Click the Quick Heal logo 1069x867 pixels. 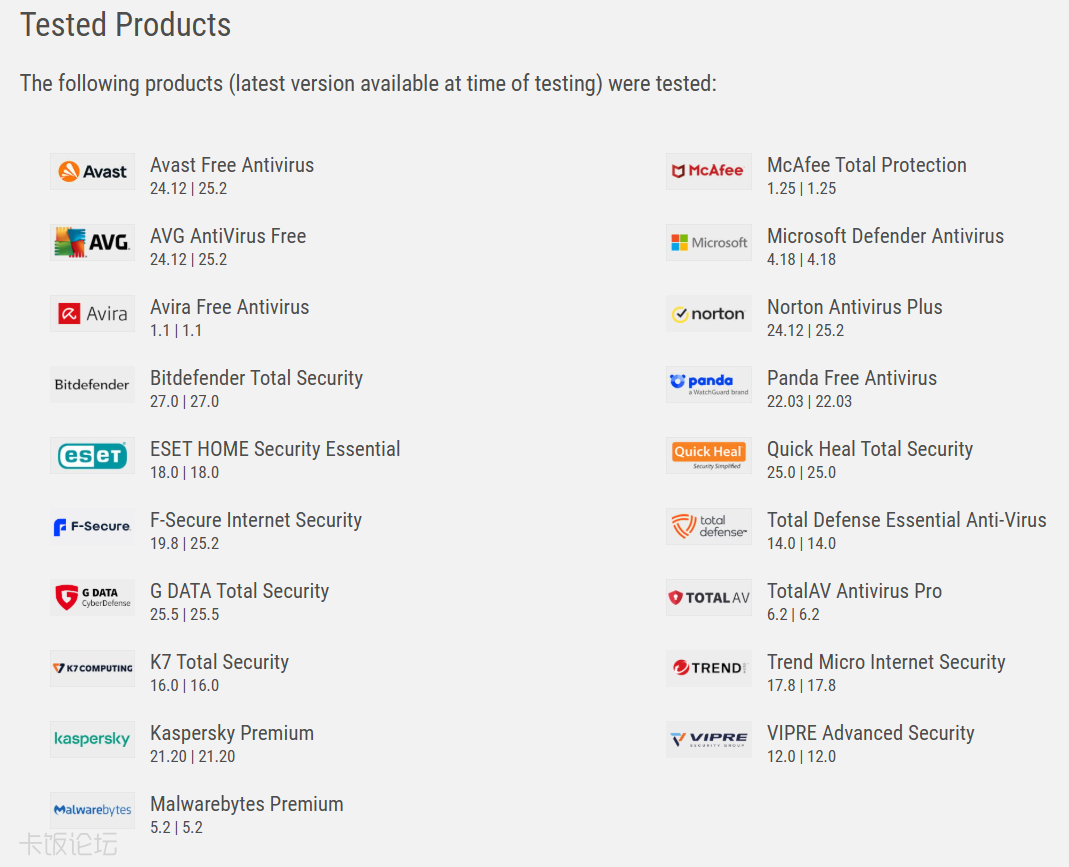tap(708, 455)
